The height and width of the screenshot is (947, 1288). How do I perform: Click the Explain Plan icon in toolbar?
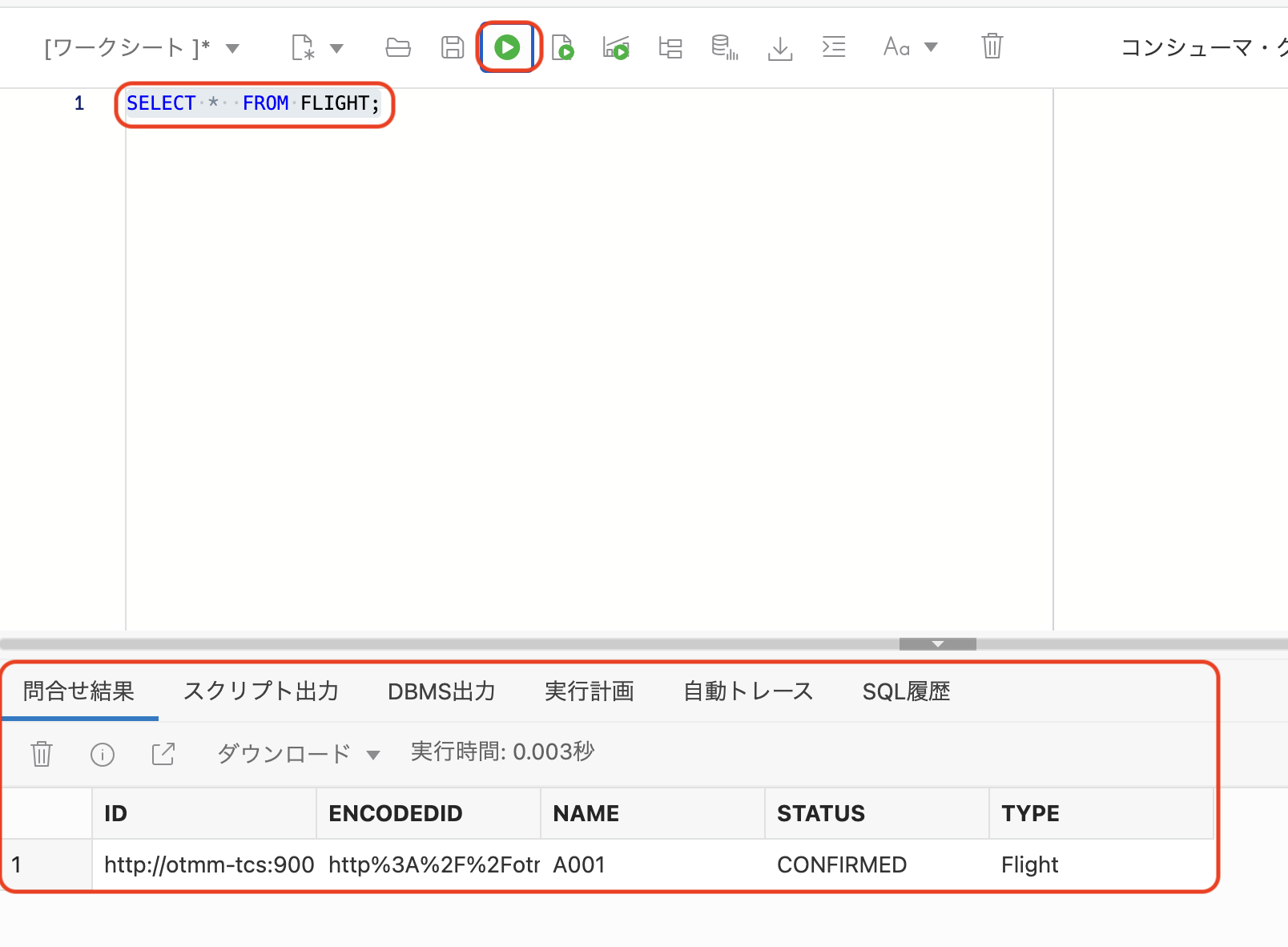pyautogui.click(x=670, y=47)
